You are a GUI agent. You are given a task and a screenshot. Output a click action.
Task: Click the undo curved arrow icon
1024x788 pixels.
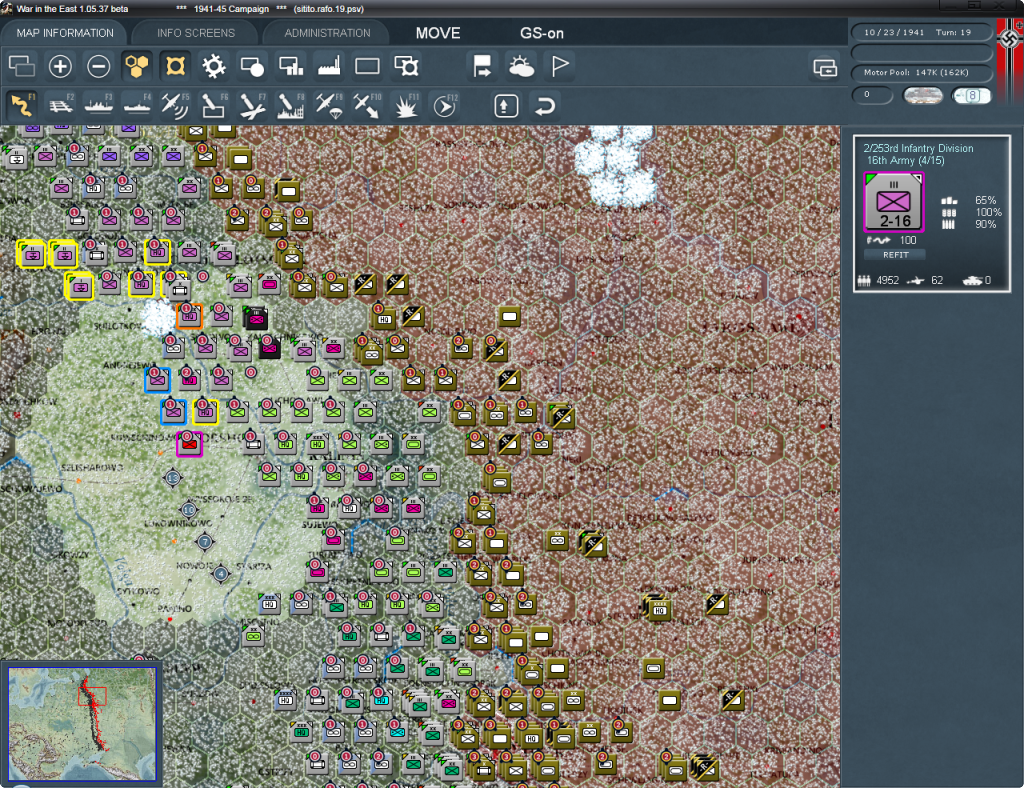point(545,106)
